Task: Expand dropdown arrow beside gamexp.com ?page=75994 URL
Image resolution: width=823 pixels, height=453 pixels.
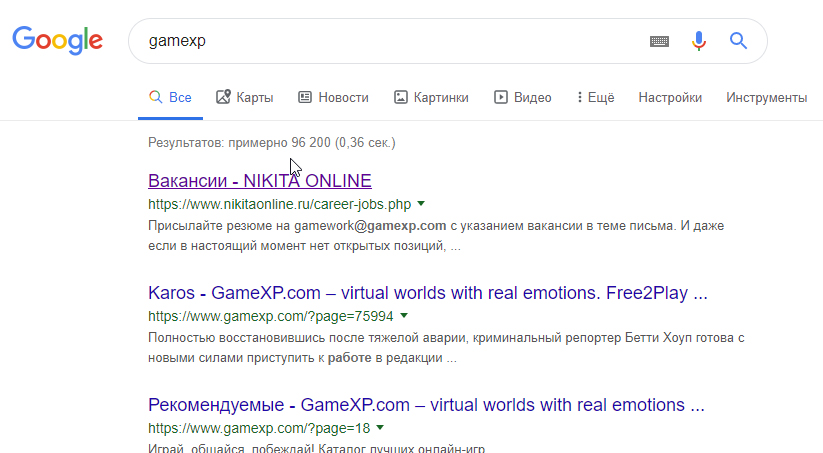Action: [405, 316]
